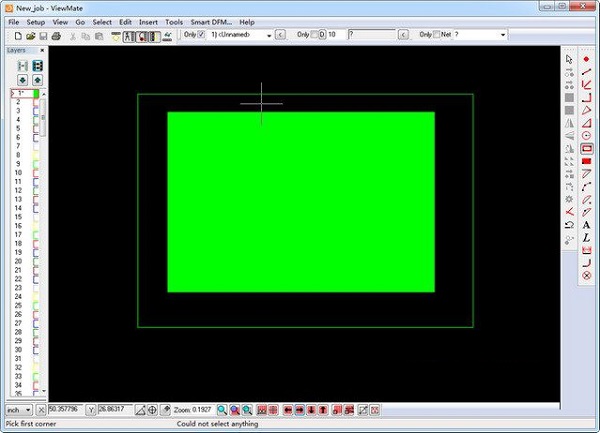Select the text 'A' tool
Viewport: 600px width, 433px height.
coord(586,225)
